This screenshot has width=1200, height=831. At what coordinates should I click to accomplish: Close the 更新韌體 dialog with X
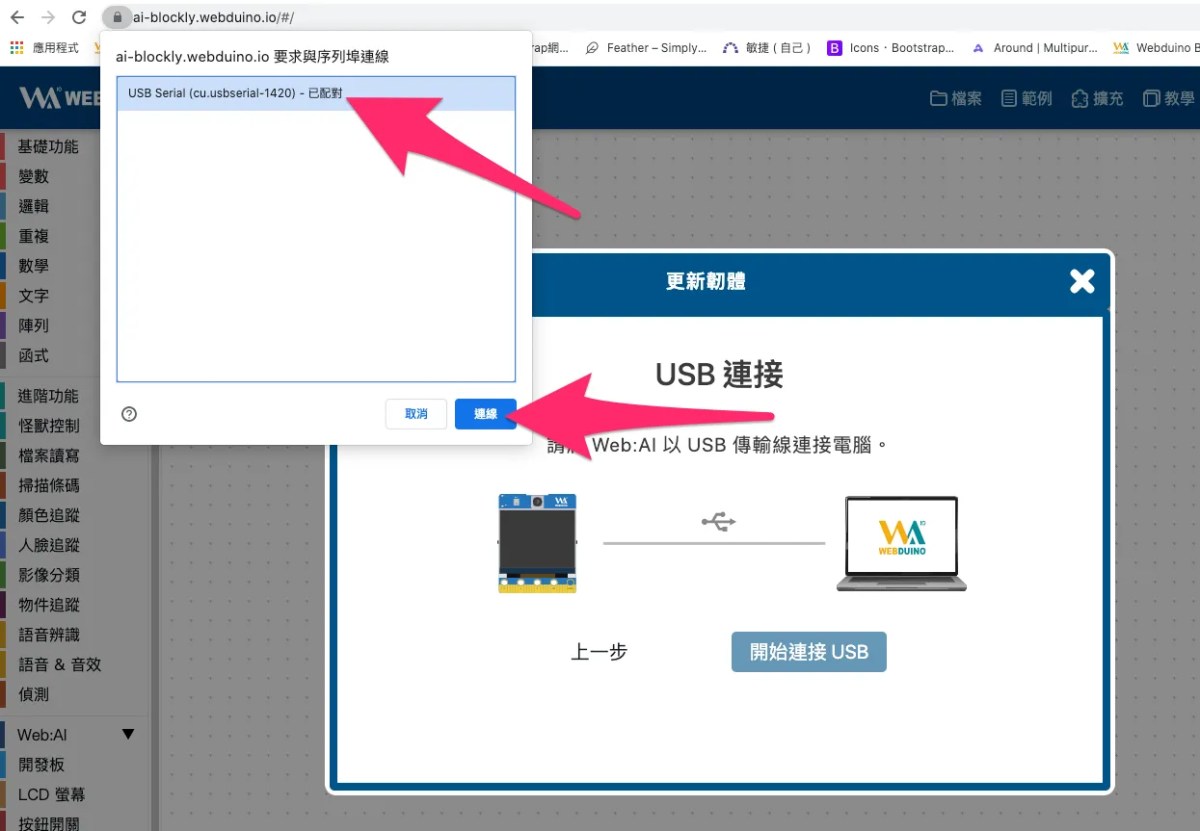pyautogui.click(x=1082, y=281)
